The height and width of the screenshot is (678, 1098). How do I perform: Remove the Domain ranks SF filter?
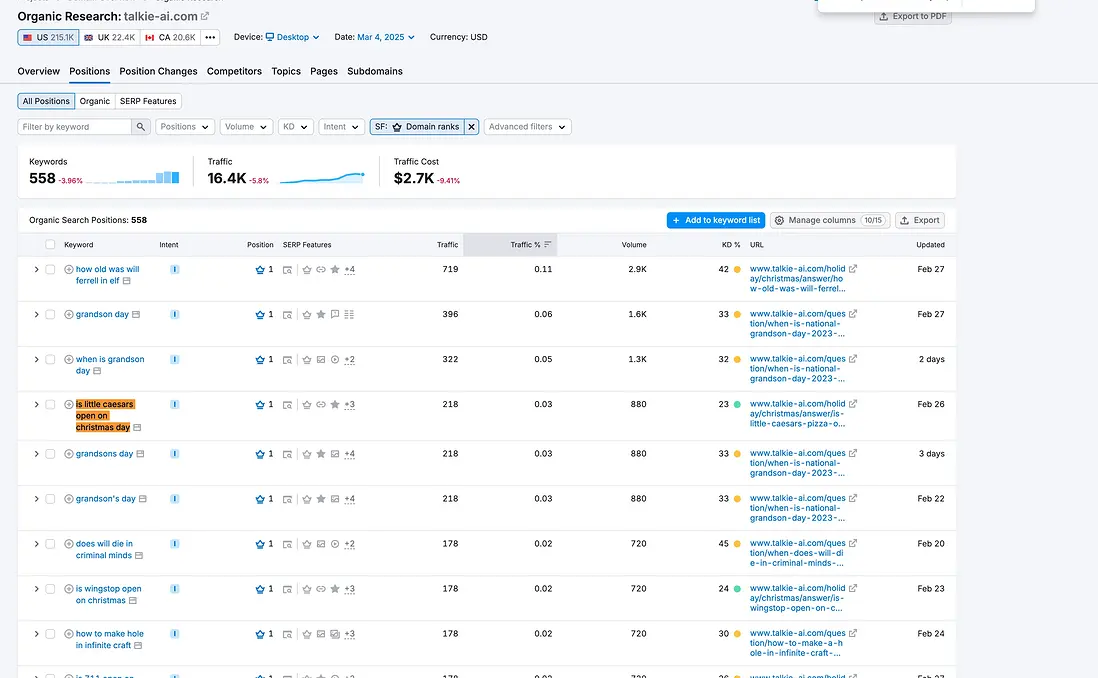pos(472,127)
